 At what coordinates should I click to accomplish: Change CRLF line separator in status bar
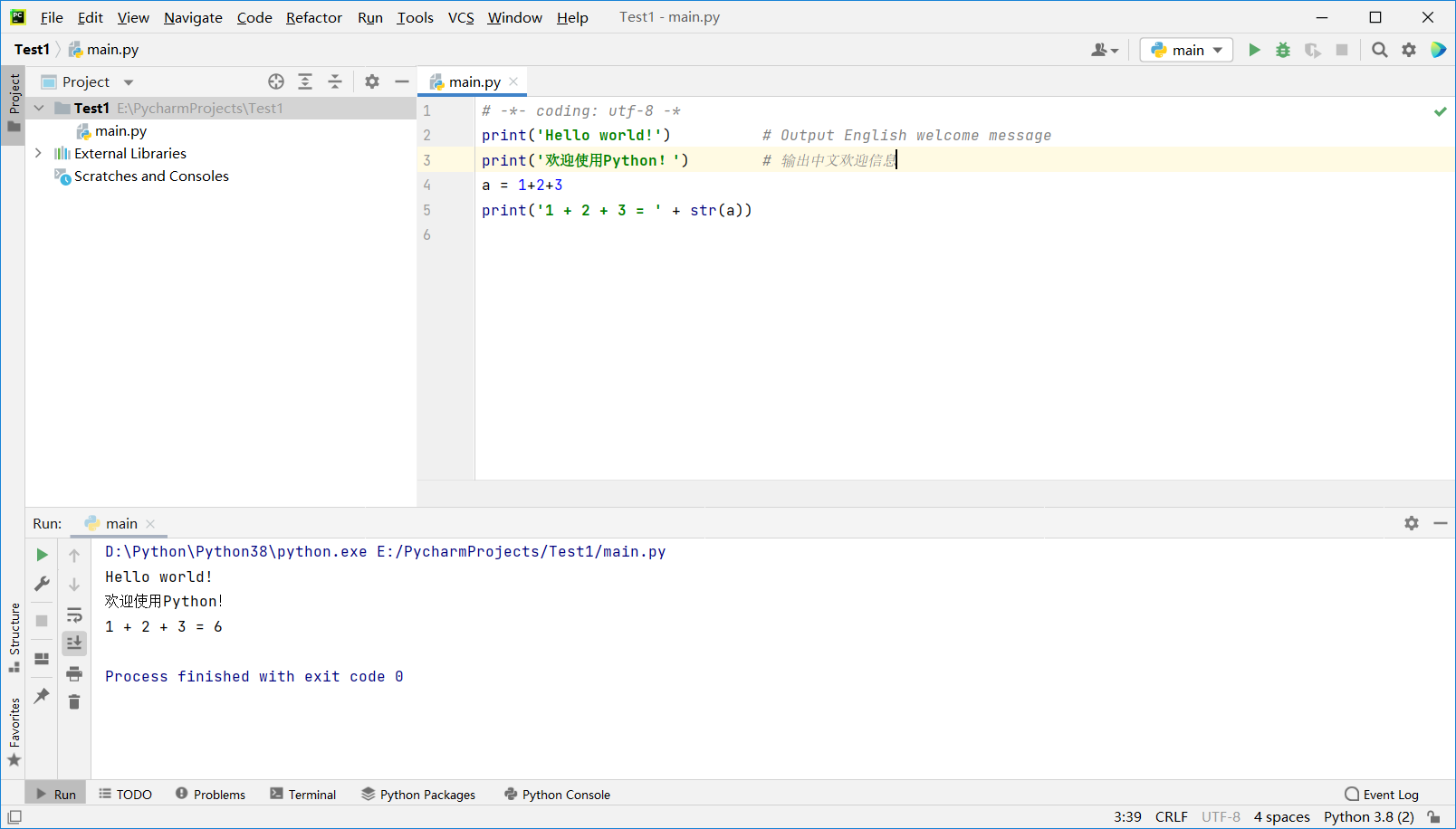[1171, 816]
